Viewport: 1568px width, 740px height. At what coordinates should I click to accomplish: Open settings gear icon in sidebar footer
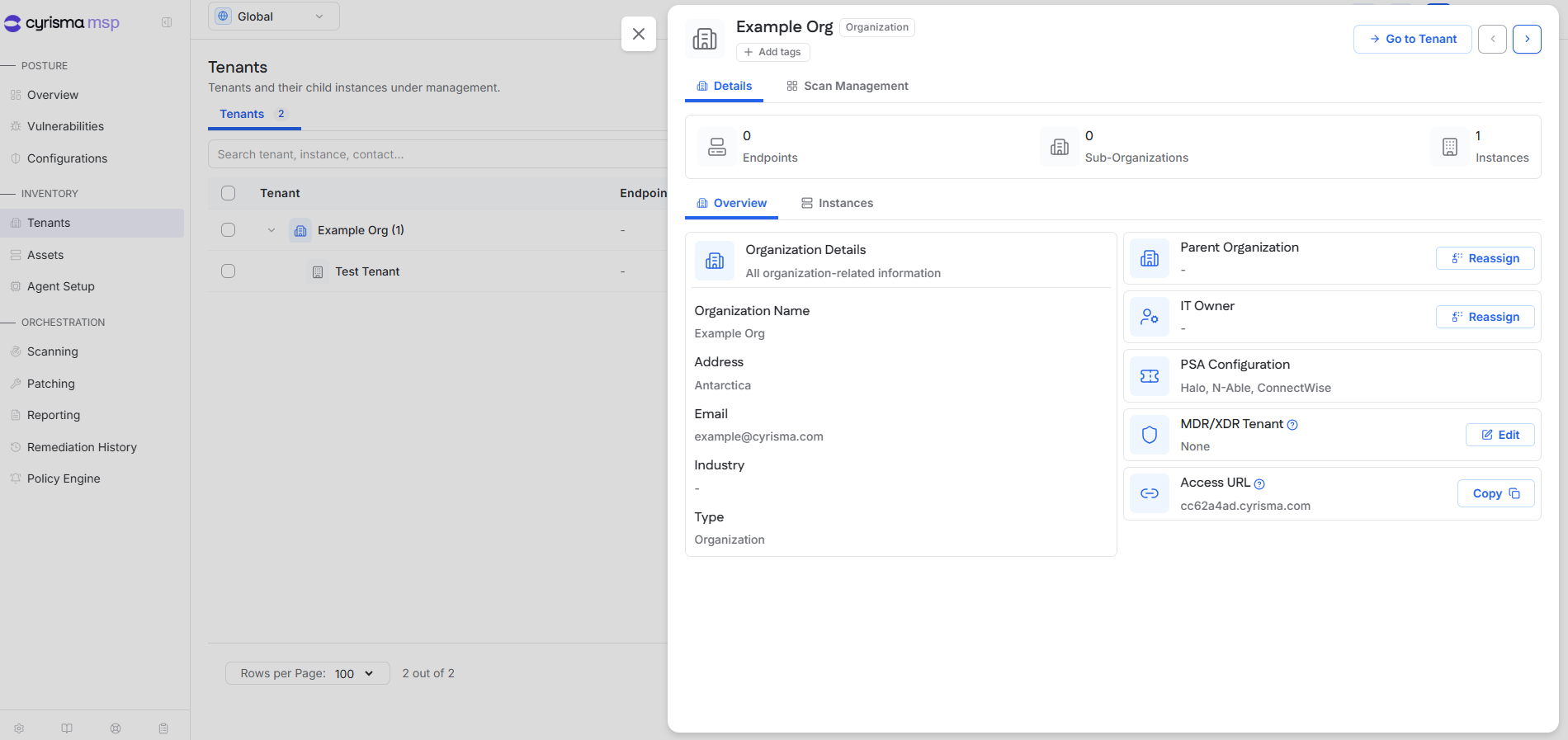(x=19, y=728)
